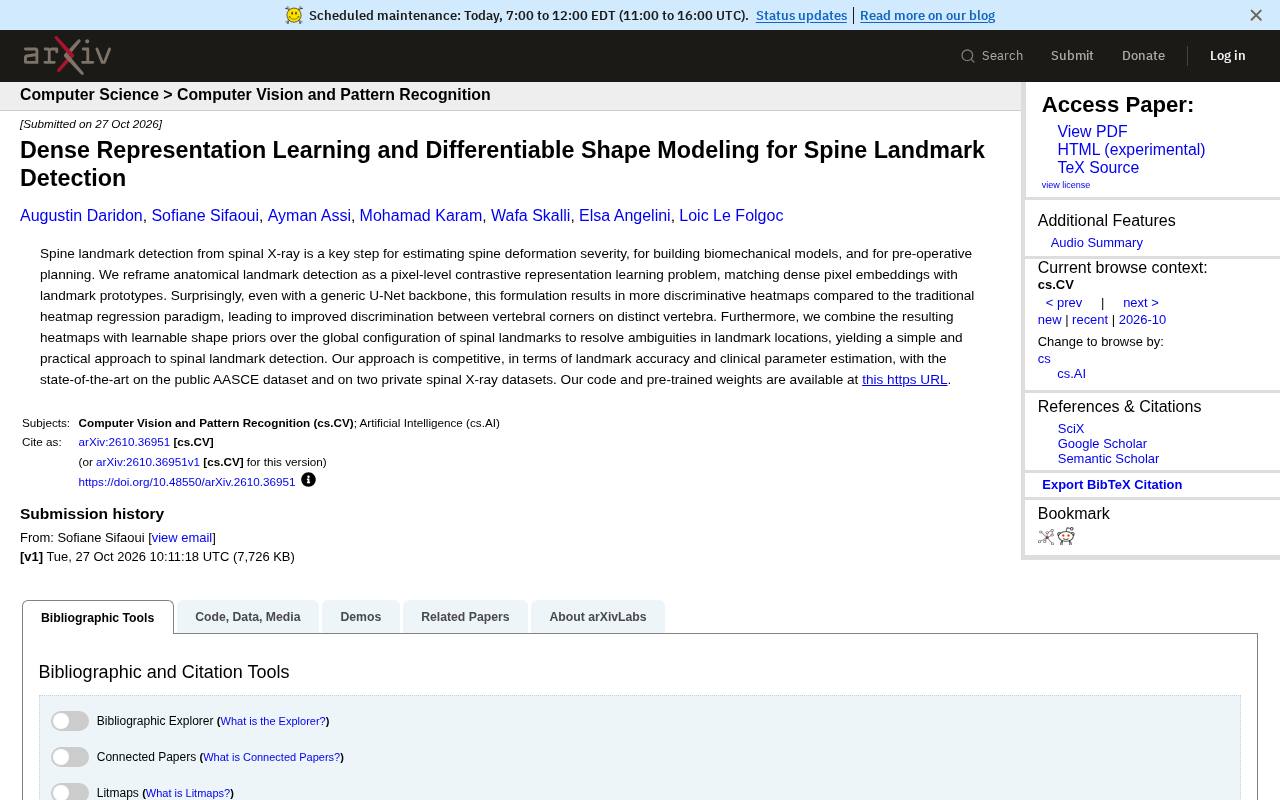1280x800 pixels.
Task: Switch to Code, Data, Media tab
Action: click(x=248, y=617)
